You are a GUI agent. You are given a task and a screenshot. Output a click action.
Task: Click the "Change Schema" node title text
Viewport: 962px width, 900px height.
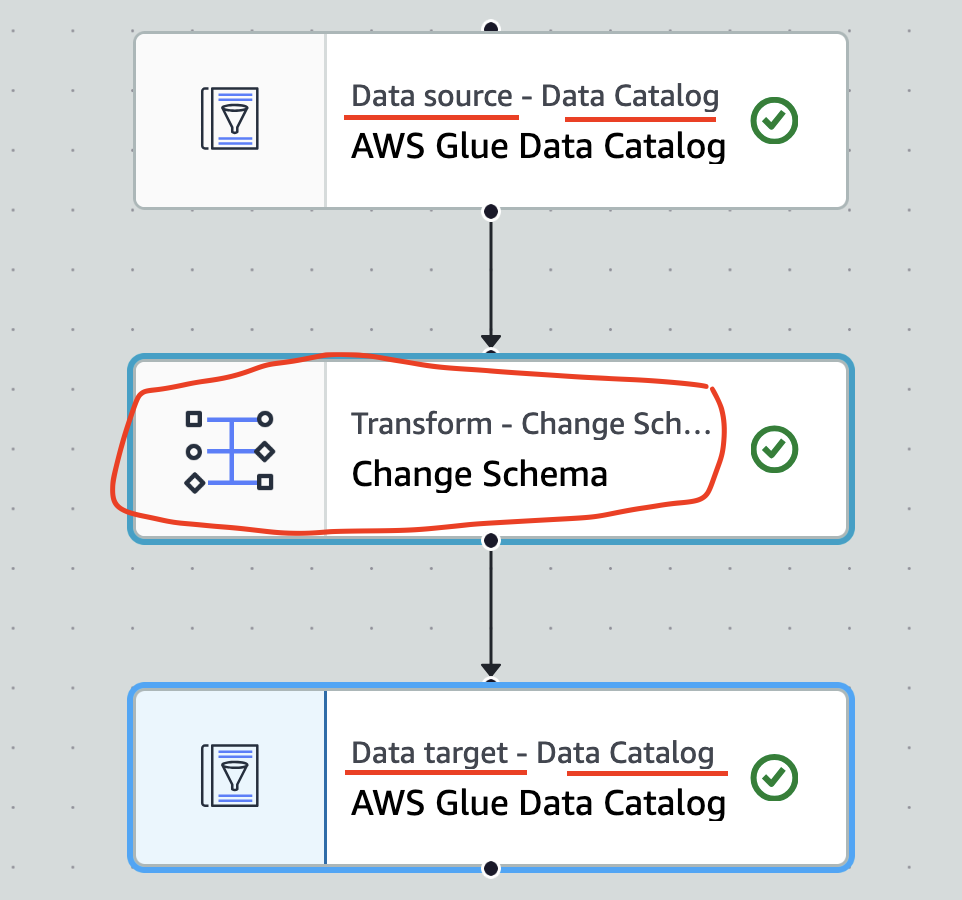(479, 473)
